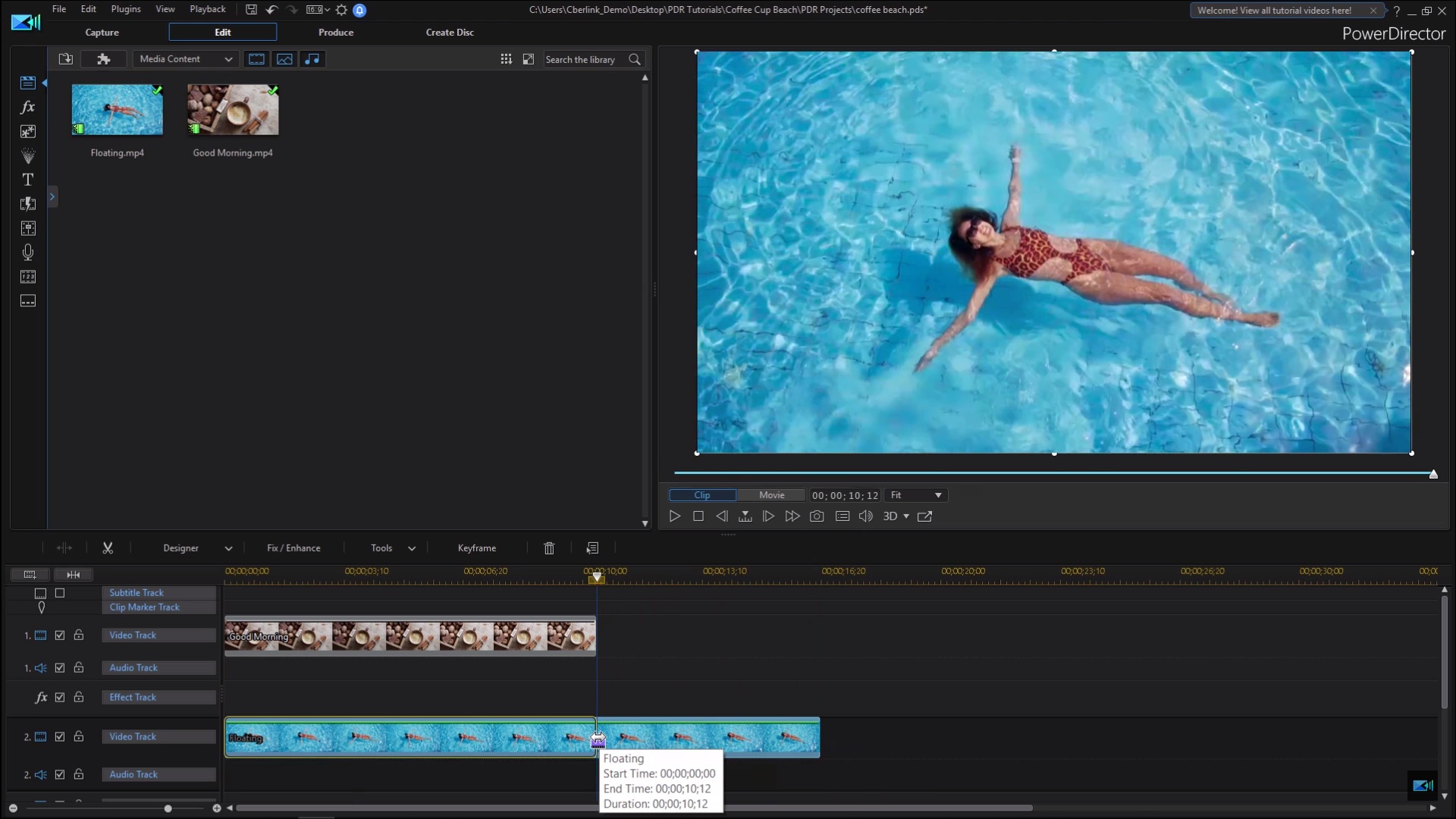Open the Plugins menu
Viewport: 1456px width, 819px height.
click(125, 9)
